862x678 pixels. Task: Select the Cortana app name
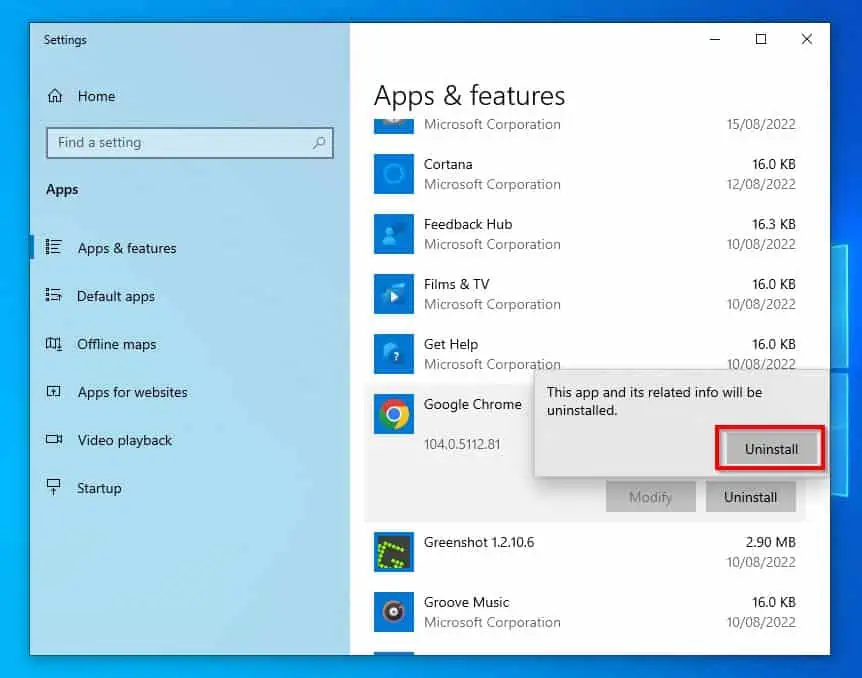(448, 164)
